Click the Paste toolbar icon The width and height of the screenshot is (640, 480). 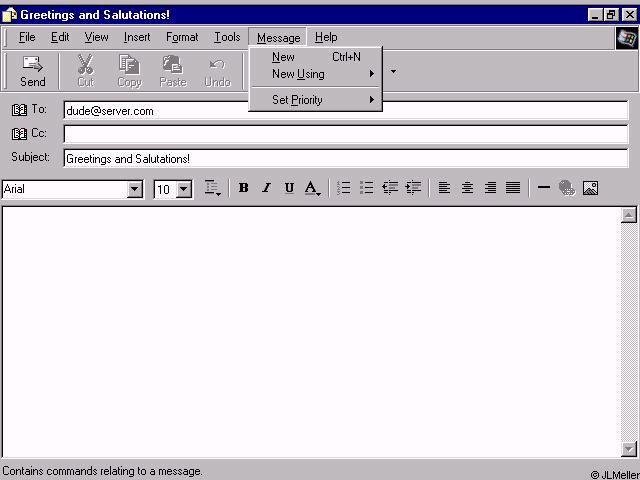(x=173, y=65)
